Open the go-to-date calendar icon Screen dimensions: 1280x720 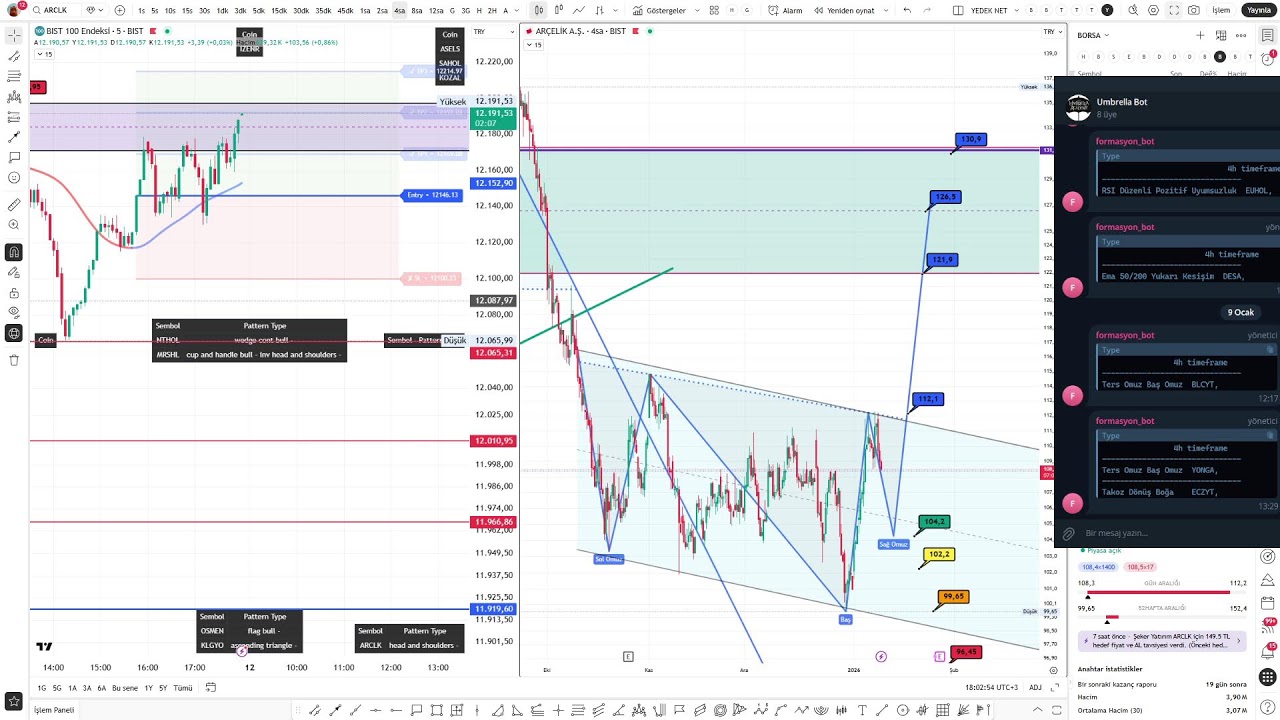211,688
